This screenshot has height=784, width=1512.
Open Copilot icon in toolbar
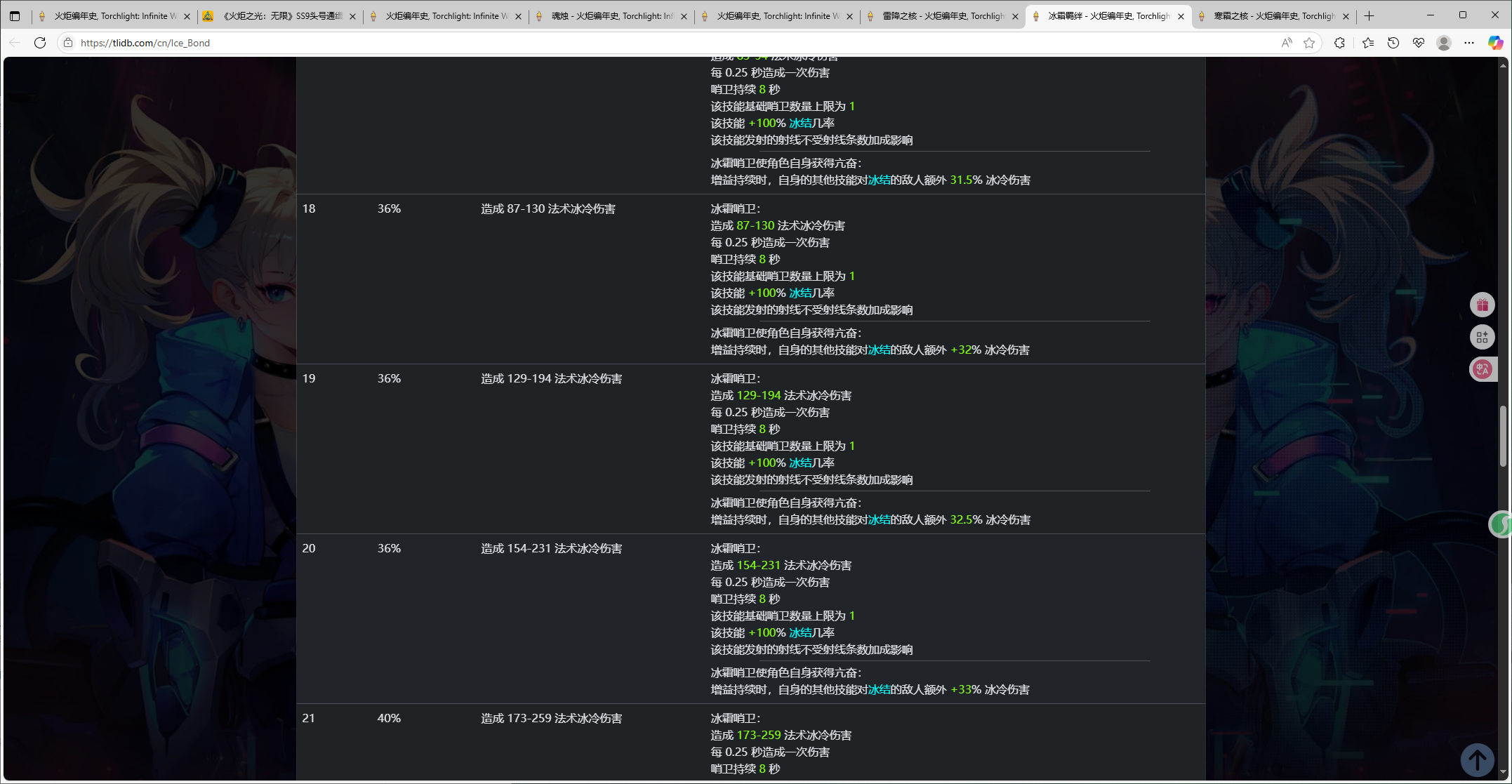(x=1495, y=43)
